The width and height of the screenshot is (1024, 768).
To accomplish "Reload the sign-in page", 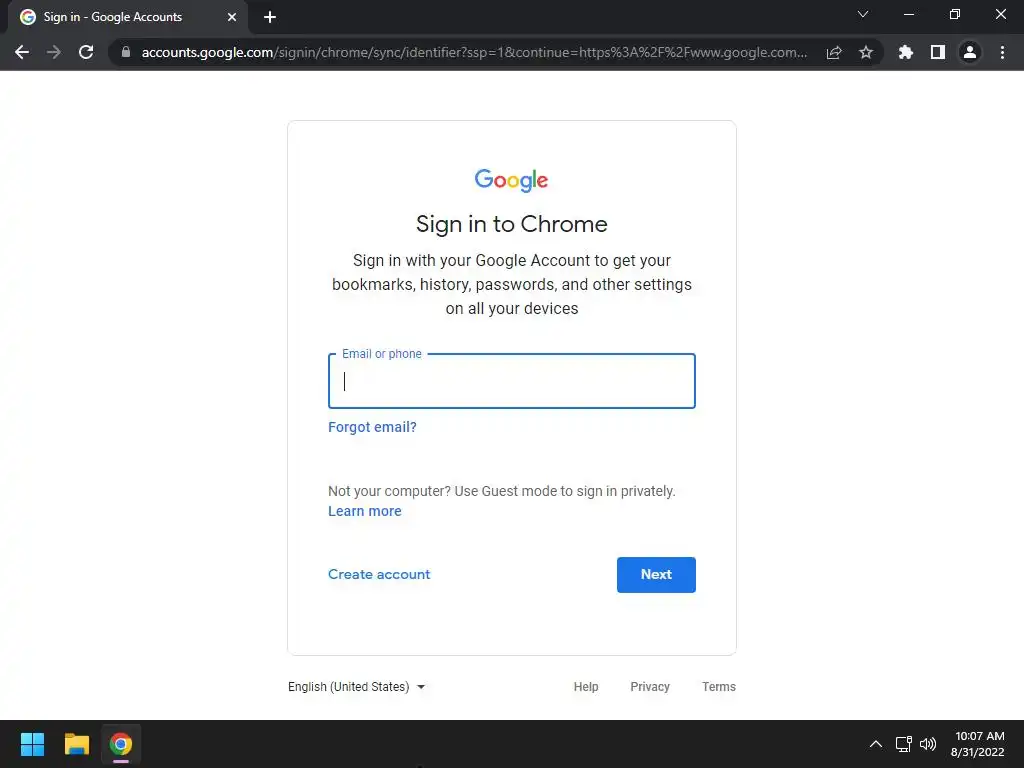I will point(86,52).
